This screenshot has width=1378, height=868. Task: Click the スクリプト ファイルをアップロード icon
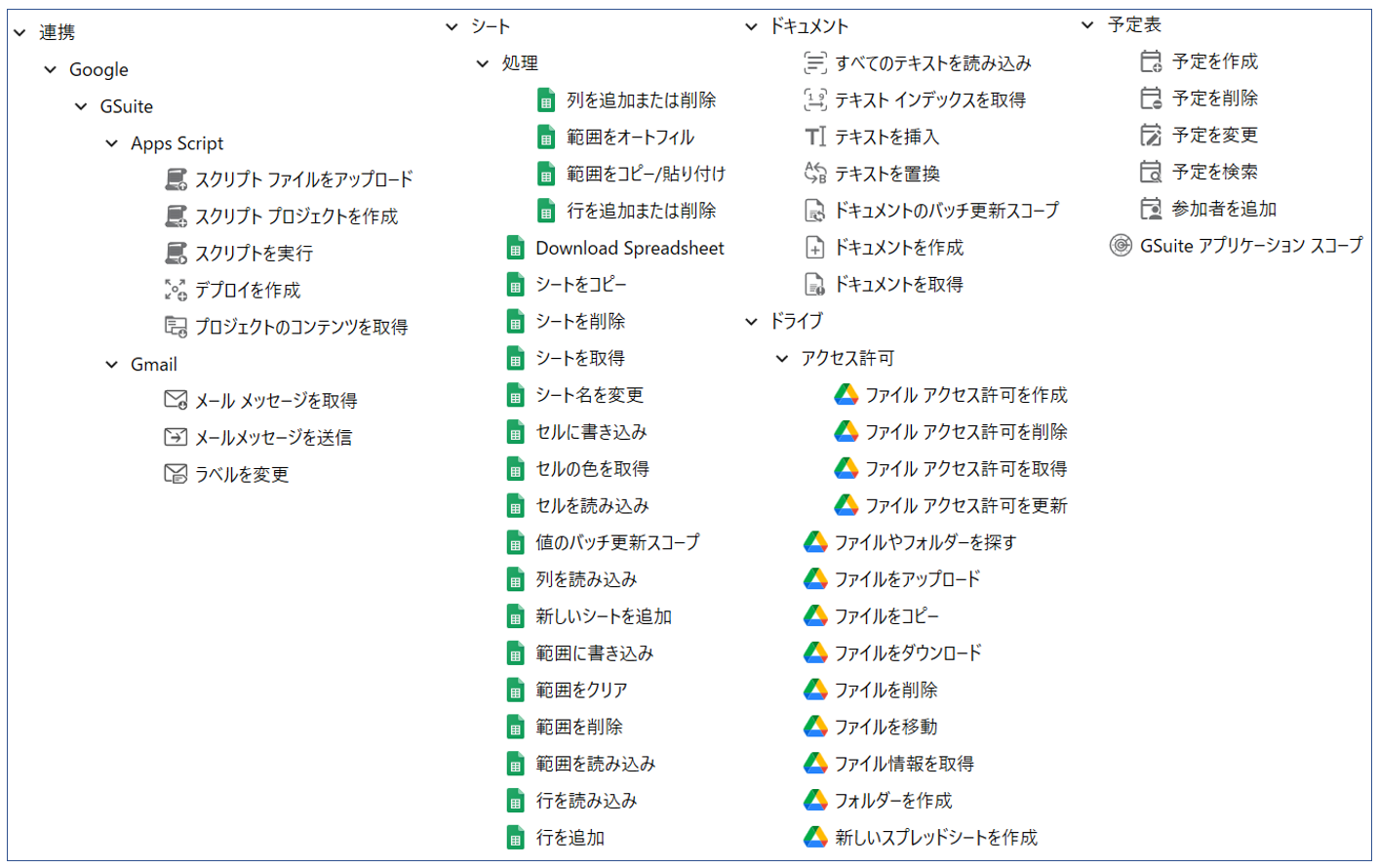(x=176, y=179)
